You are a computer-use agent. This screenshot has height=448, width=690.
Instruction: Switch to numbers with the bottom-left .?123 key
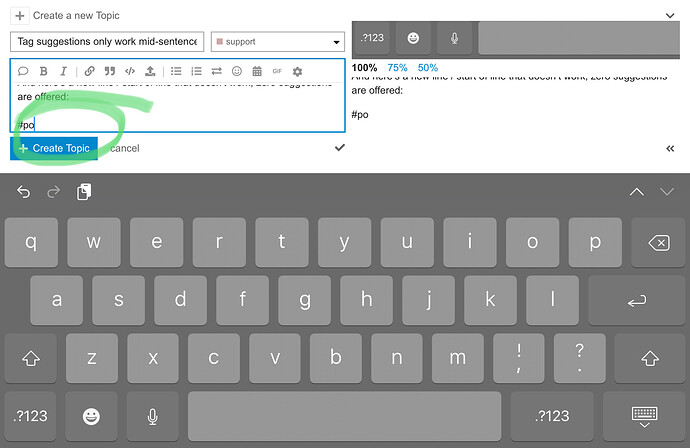coord(30,416)
